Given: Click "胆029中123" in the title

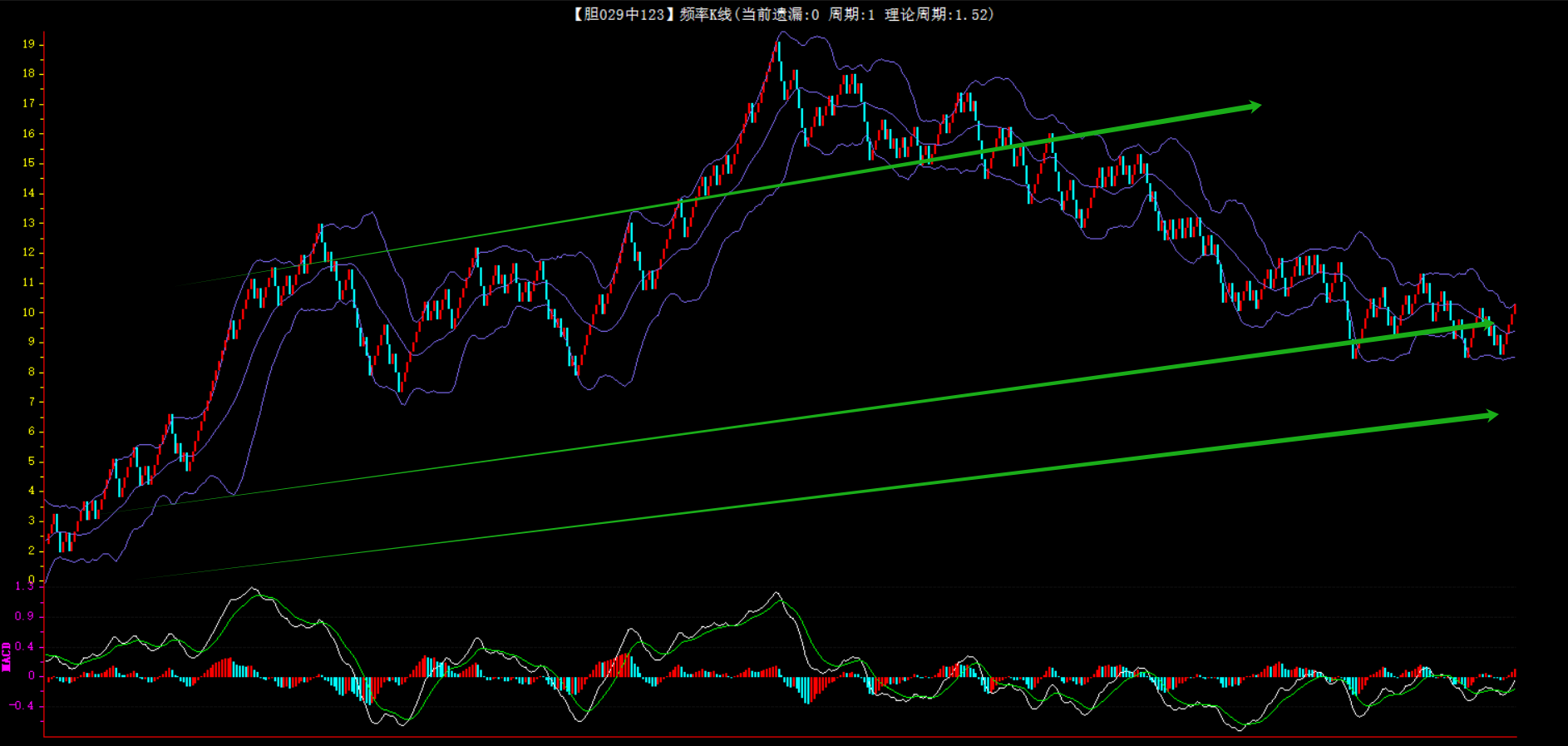Looking at the screenshot, I should tap(624, 14).
